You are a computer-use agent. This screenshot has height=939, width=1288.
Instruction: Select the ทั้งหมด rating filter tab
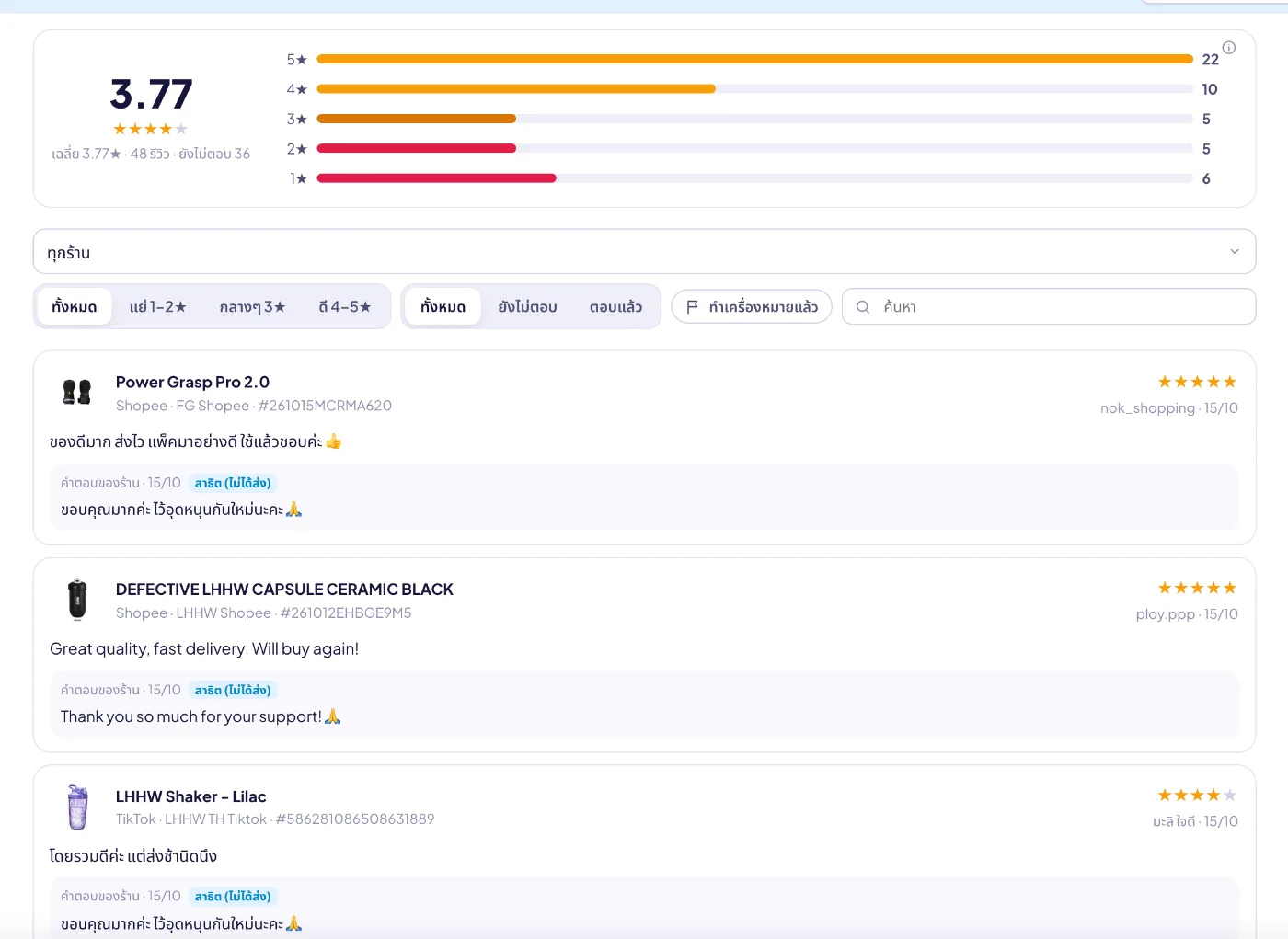click(x=75, y=307)
